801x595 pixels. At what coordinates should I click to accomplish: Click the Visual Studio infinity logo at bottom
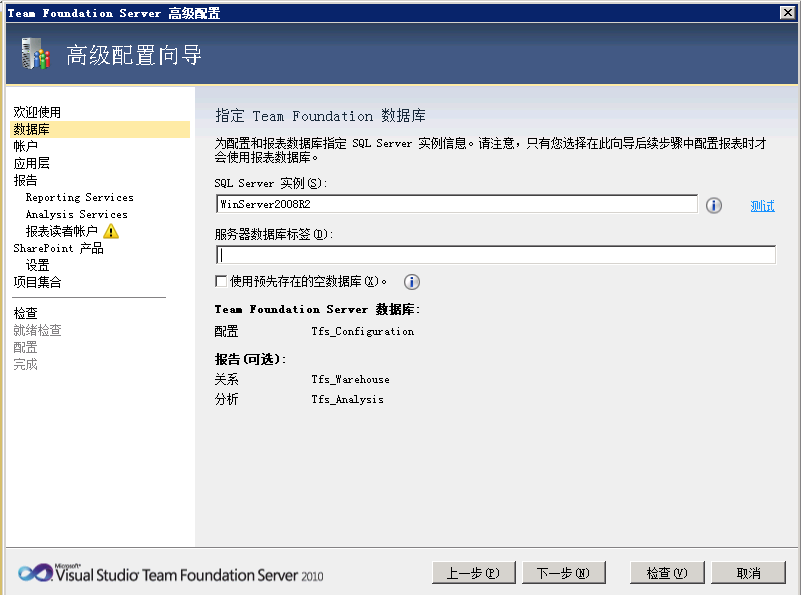click(35, 573)
